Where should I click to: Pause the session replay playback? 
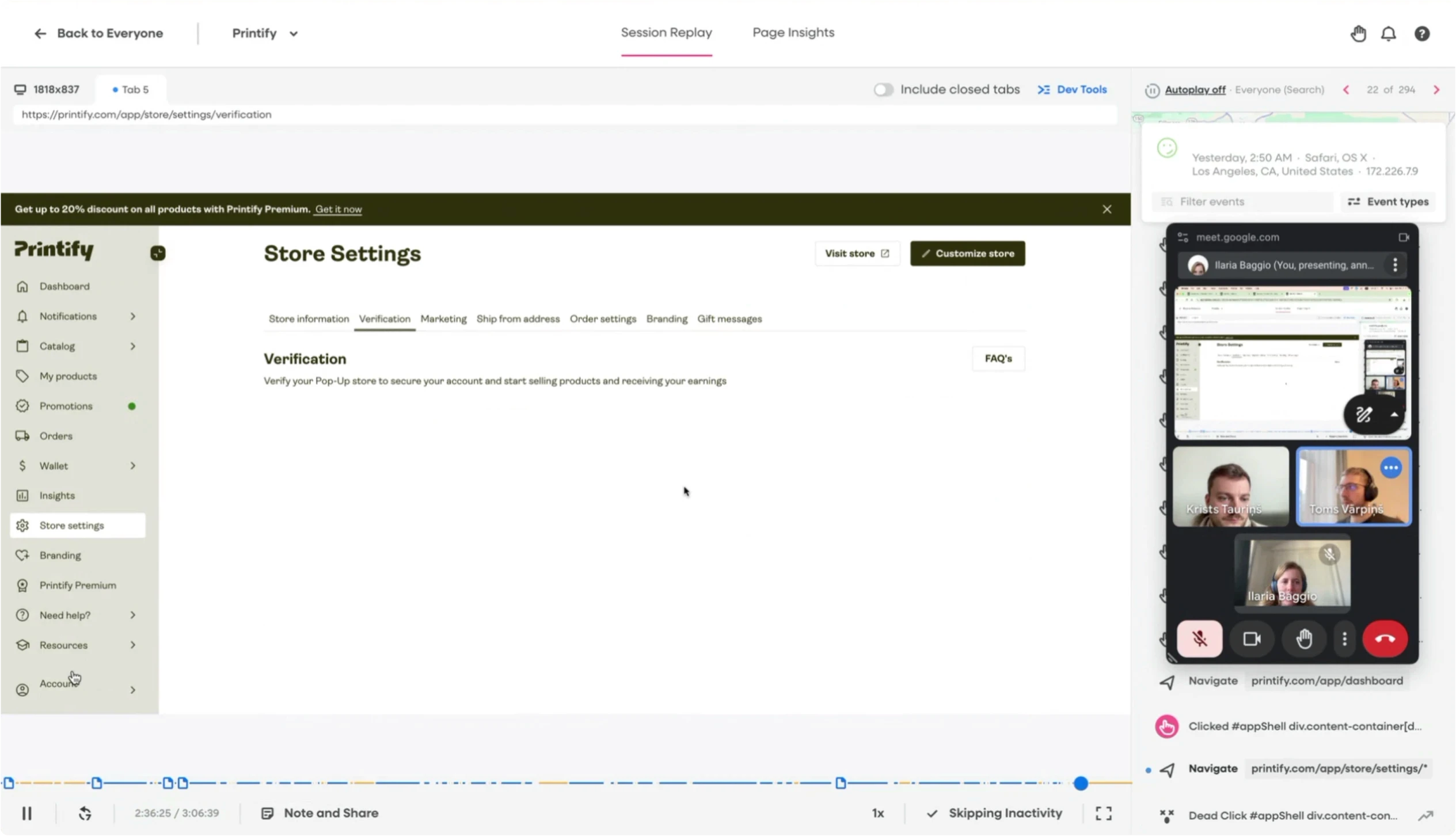tap(26, 814)
